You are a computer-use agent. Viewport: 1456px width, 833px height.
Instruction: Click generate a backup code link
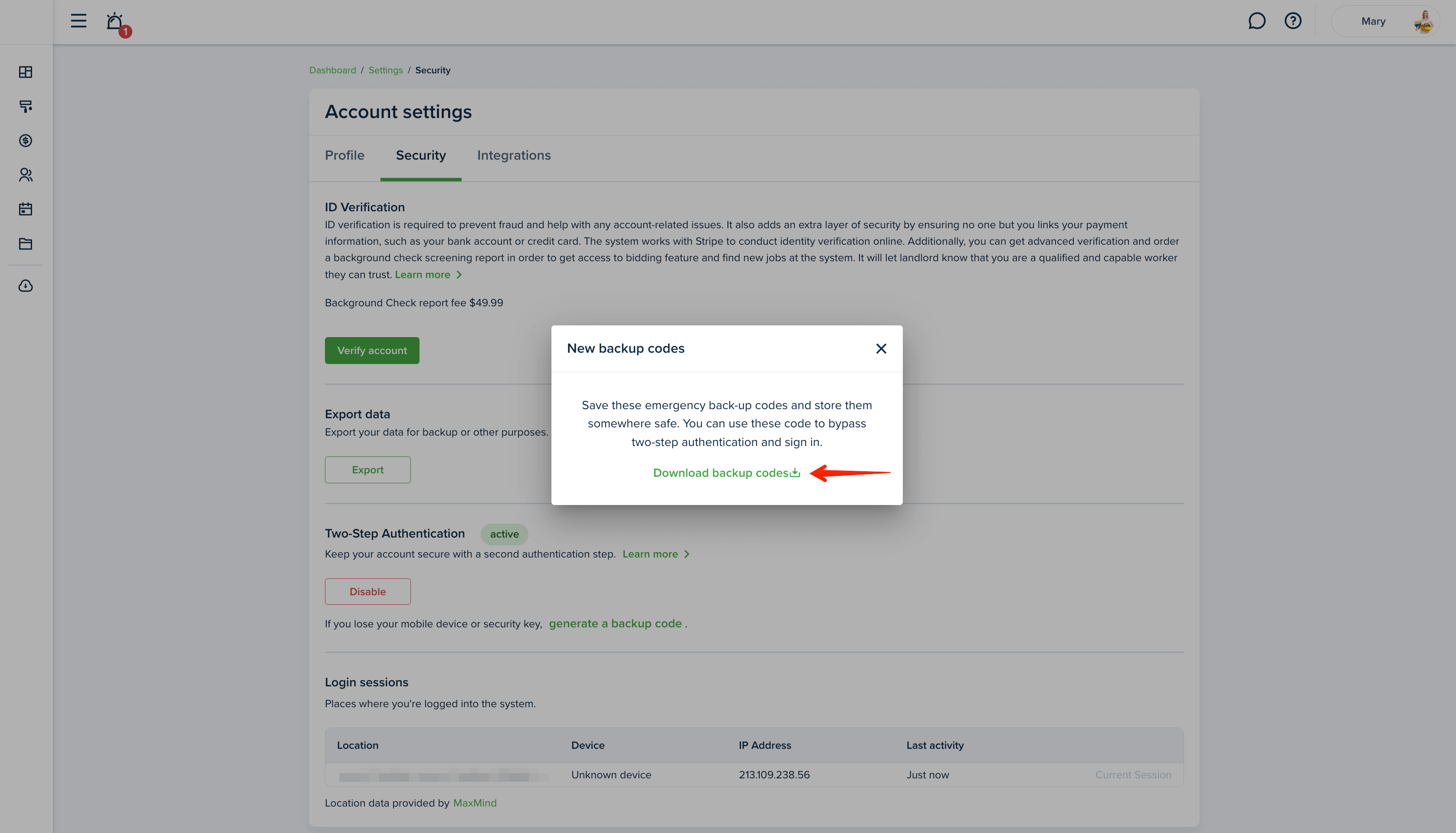coord(615,623)
